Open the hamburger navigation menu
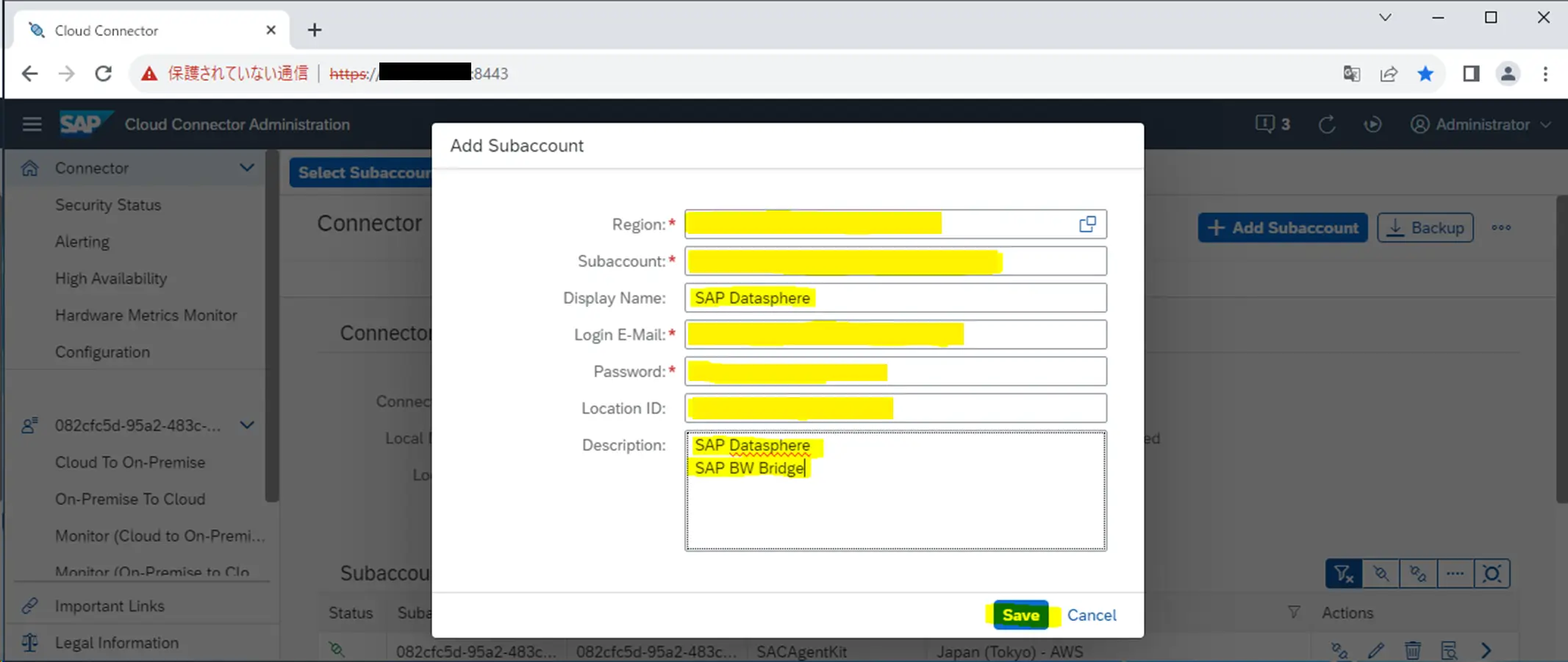 32,124
